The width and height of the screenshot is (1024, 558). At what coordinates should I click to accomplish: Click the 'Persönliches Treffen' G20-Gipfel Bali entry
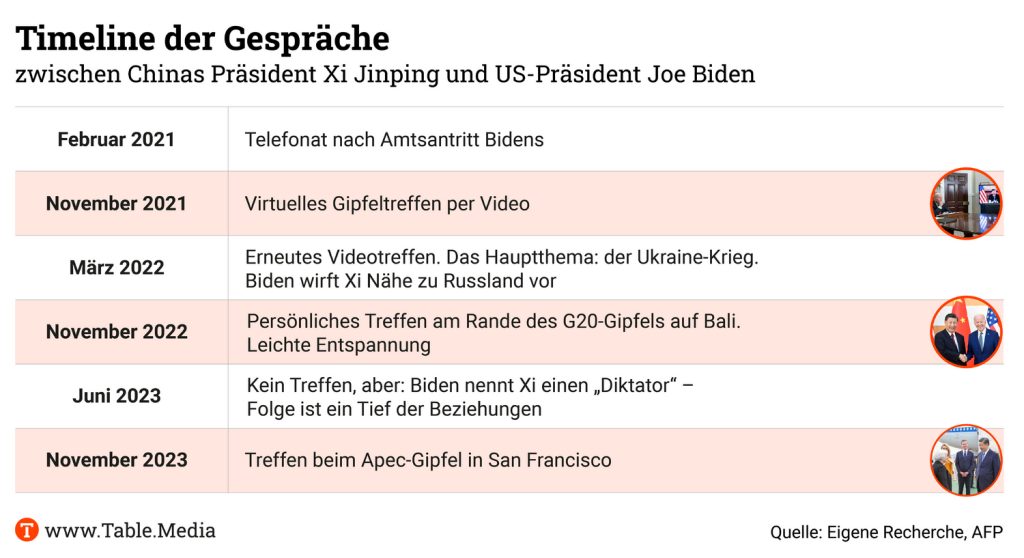(493, 332)
